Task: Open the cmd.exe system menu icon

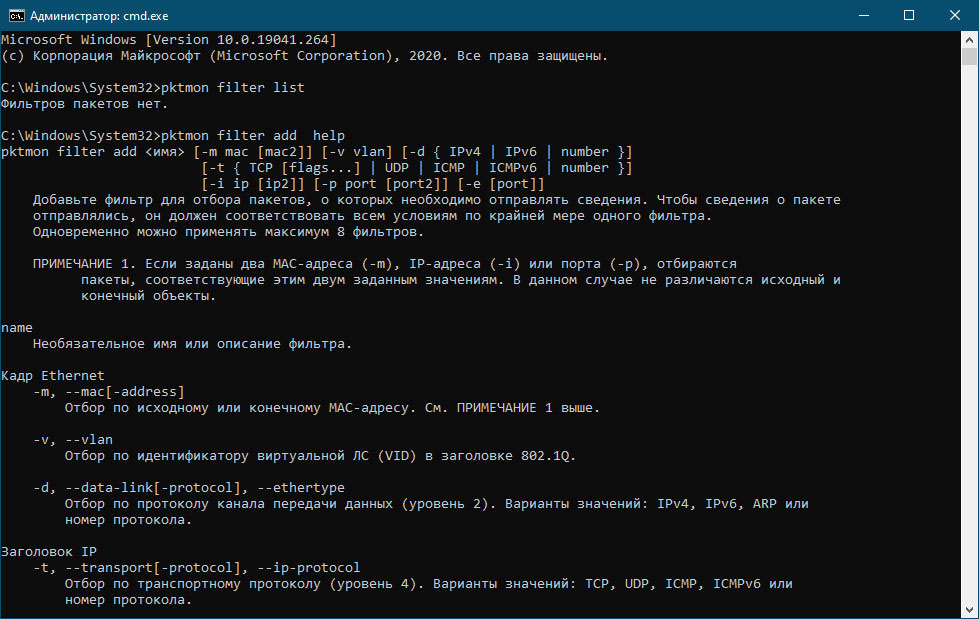Action: pos(16,16)
